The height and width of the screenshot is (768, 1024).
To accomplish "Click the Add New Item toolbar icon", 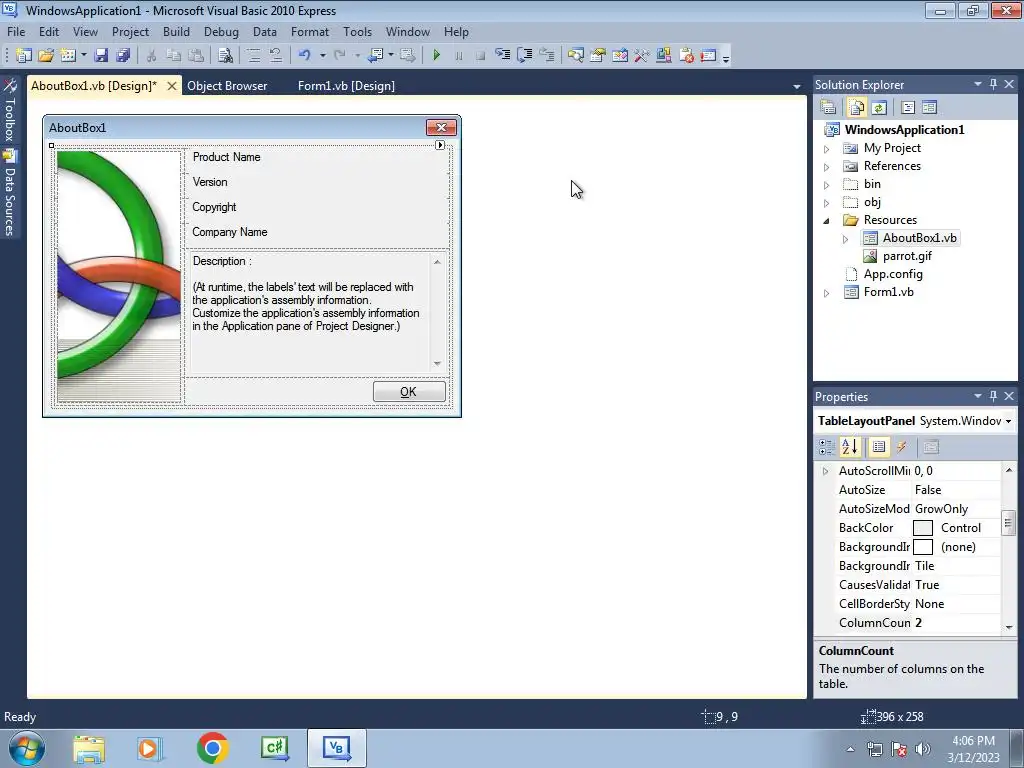I will 67,56.
